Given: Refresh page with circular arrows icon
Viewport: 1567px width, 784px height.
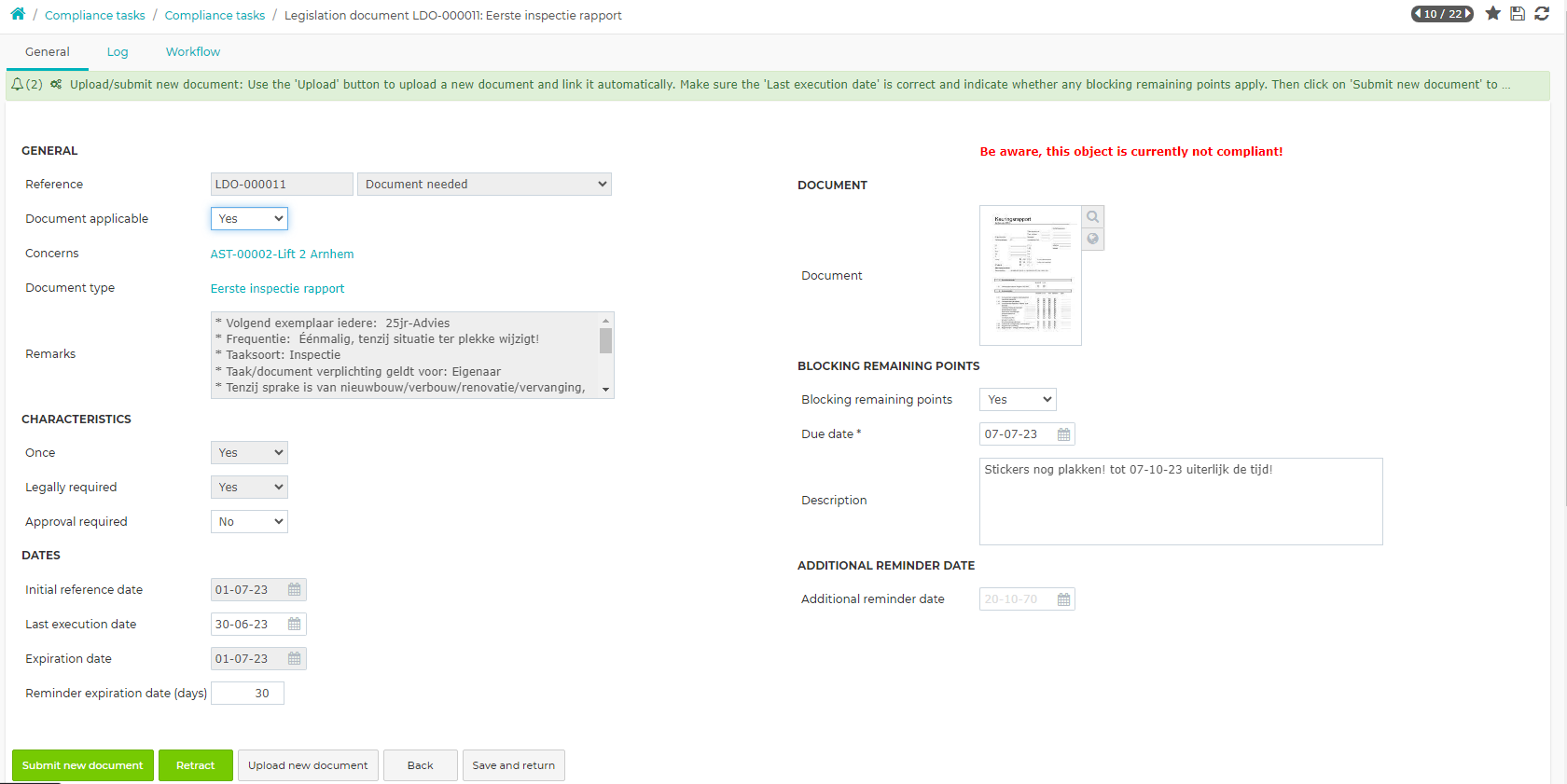Looking at the screenshot, I should pos(1542,13).
